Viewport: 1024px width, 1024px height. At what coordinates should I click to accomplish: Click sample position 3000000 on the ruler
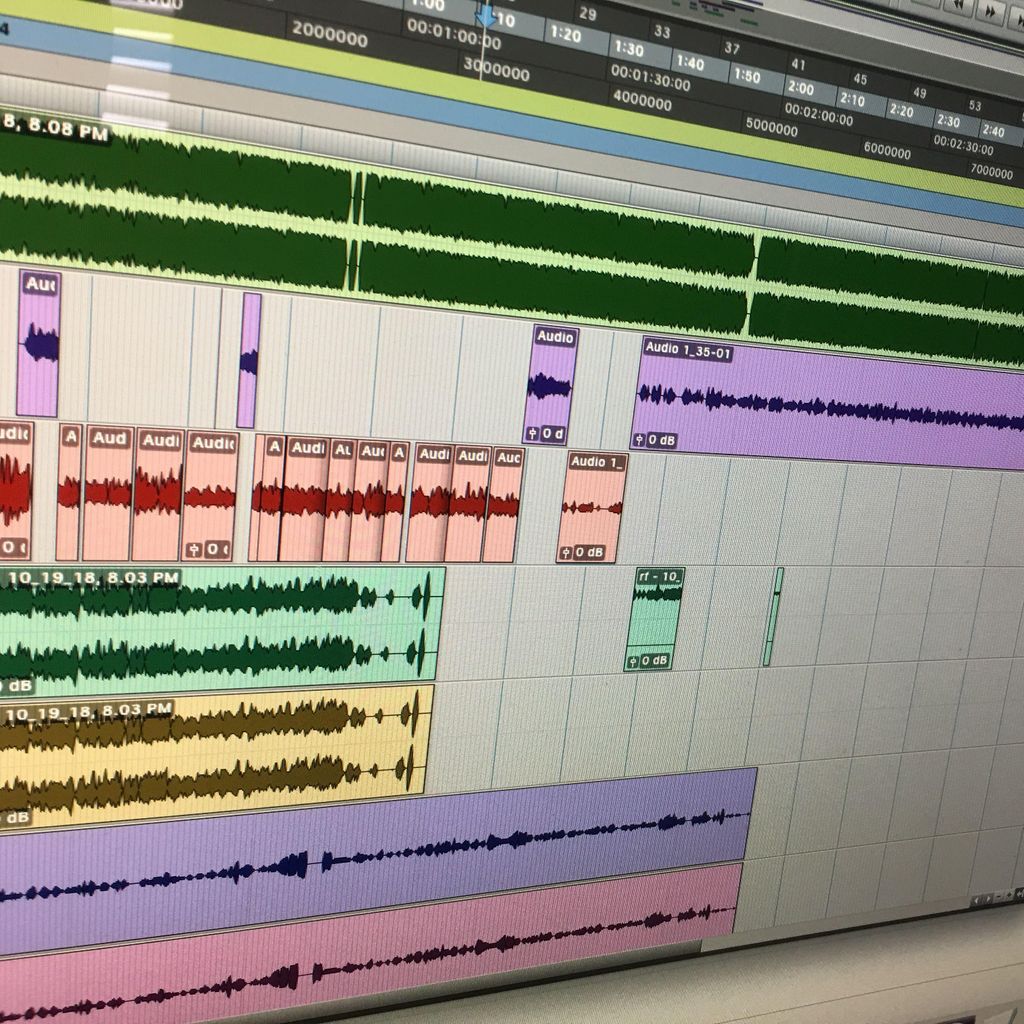pos(496,69)
